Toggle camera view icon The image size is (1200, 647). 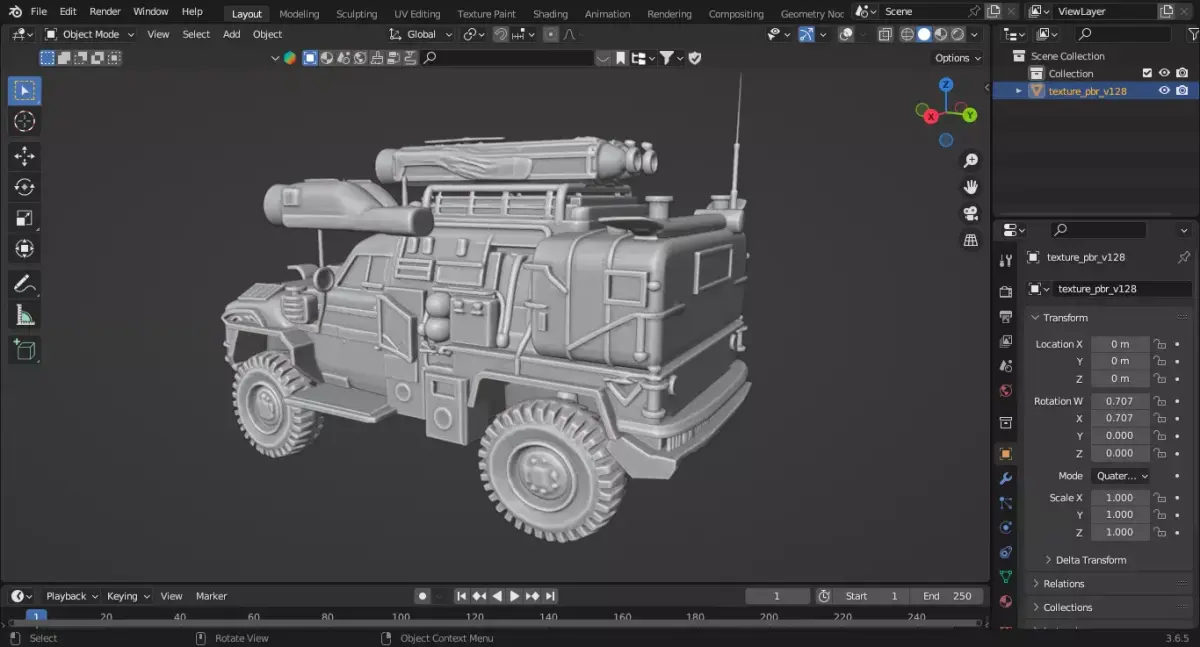pos(970,214)
